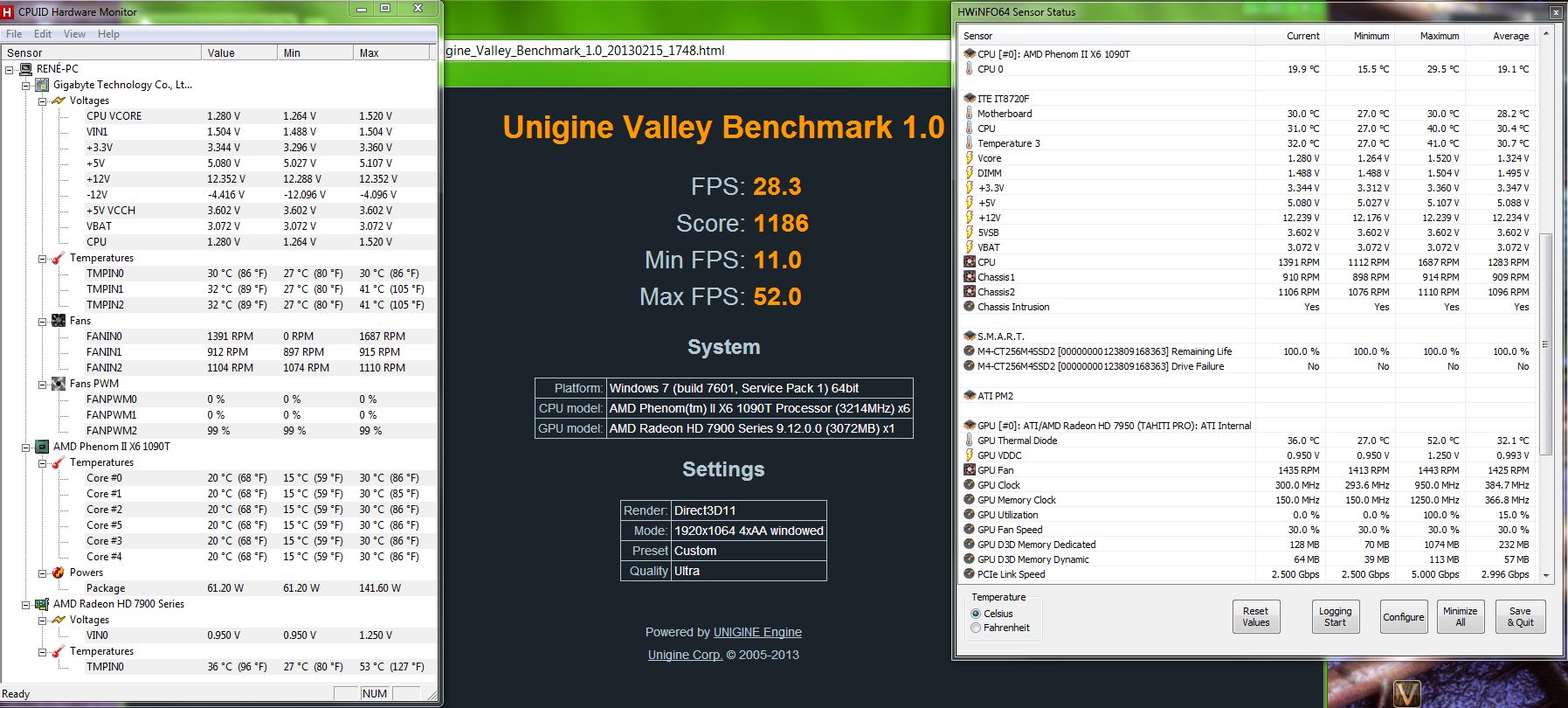
Task: Collapse the Fans node in HWMonitor
Action: (42, 321)
